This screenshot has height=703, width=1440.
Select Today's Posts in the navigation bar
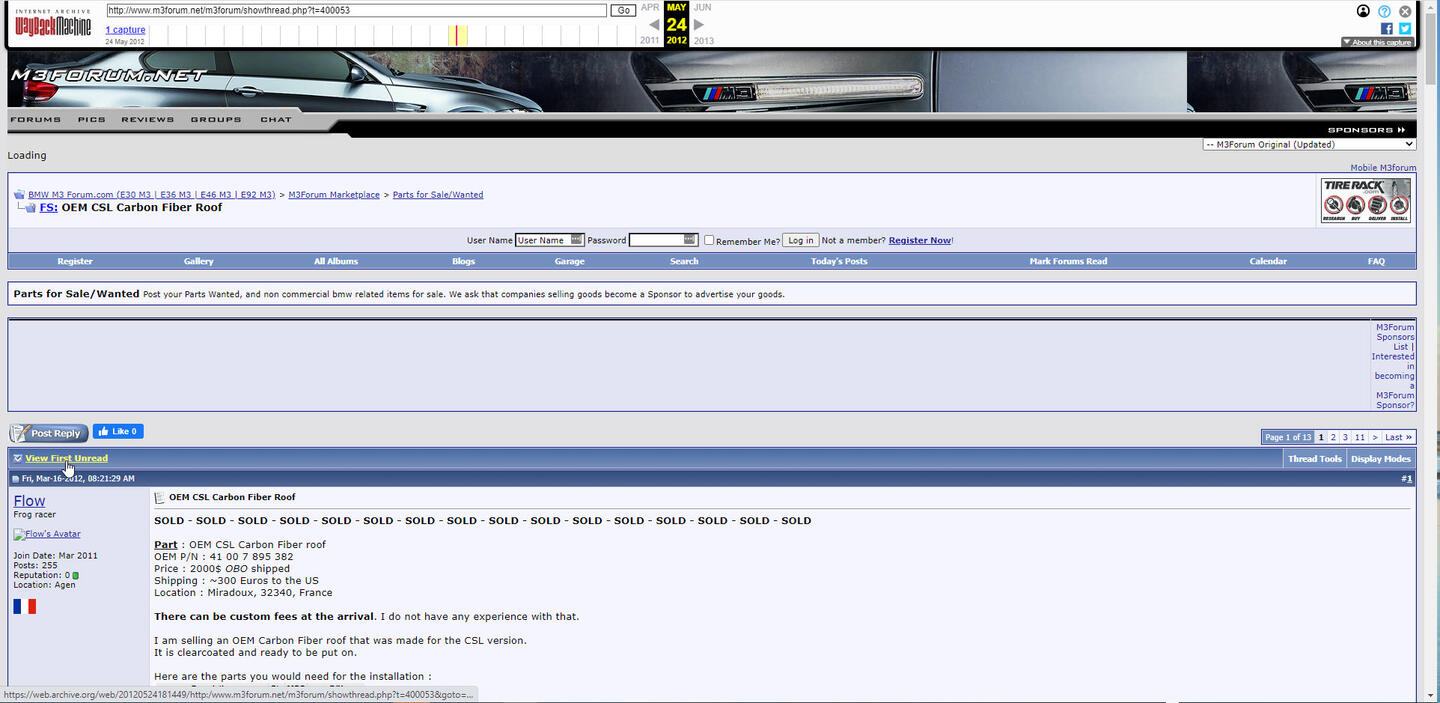pos(839,261)
